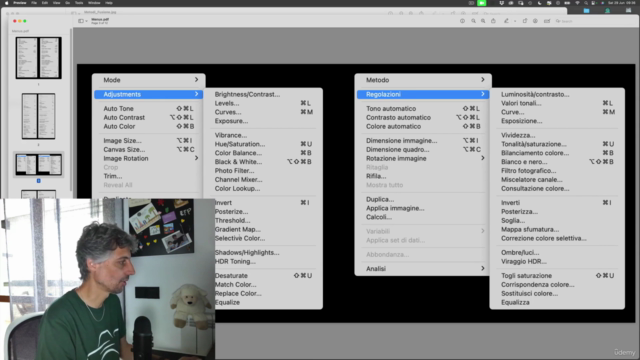Click Trim... in the English menu

click(113, 176)
